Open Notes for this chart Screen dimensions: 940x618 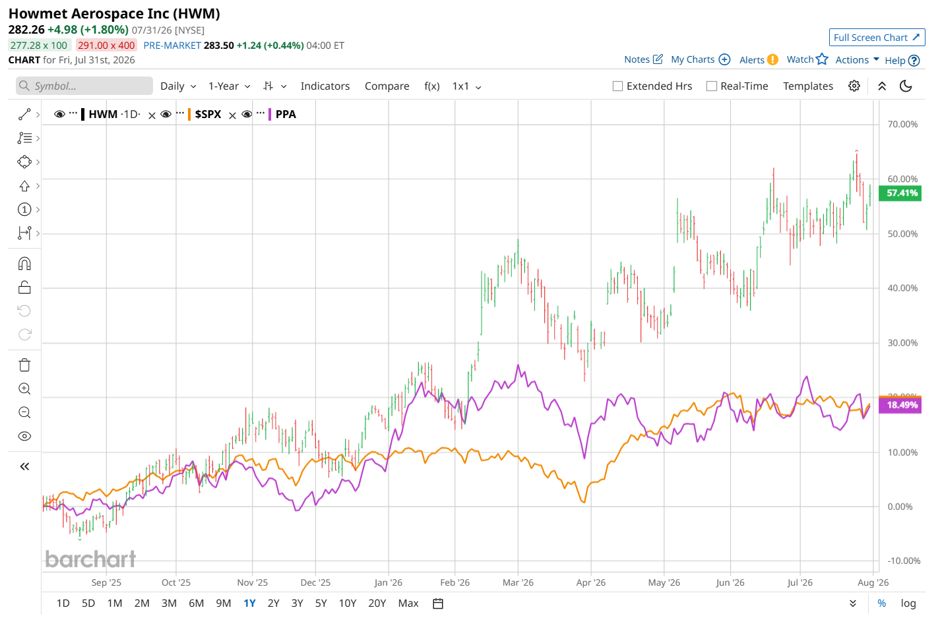point(643,59)
